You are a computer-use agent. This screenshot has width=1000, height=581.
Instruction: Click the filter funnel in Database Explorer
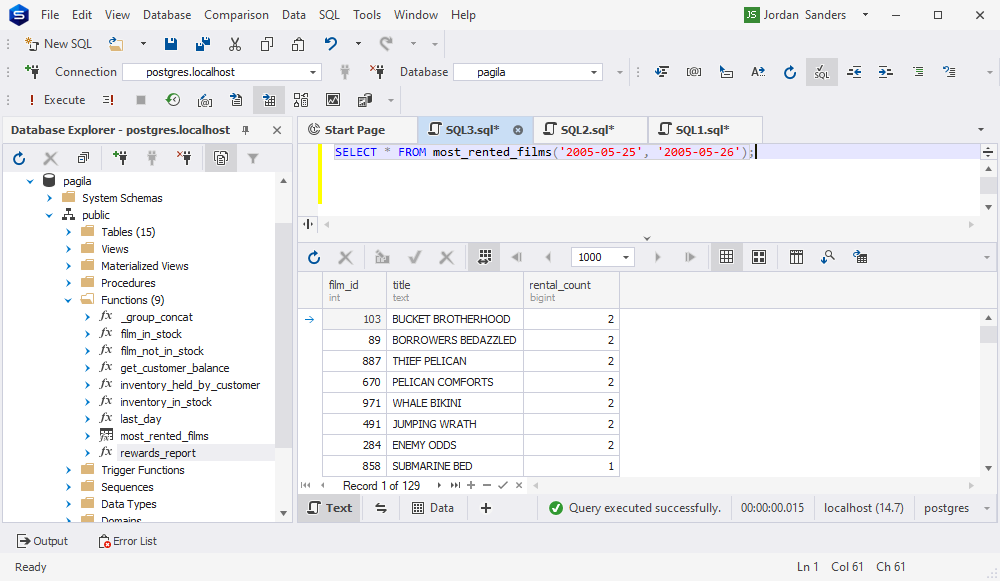(253, 158)
